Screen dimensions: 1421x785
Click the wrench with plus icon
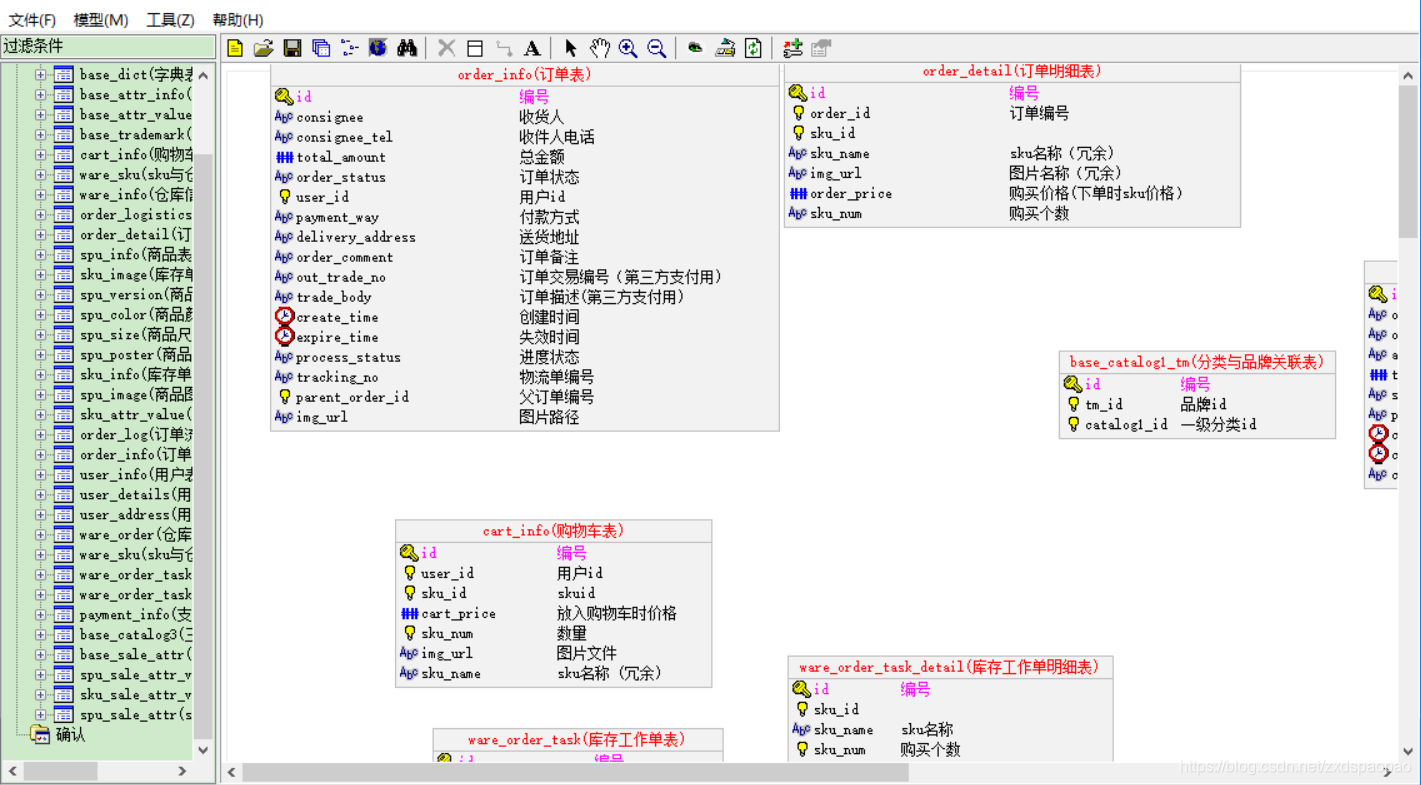pyautogui.click(x=792, y=48)
